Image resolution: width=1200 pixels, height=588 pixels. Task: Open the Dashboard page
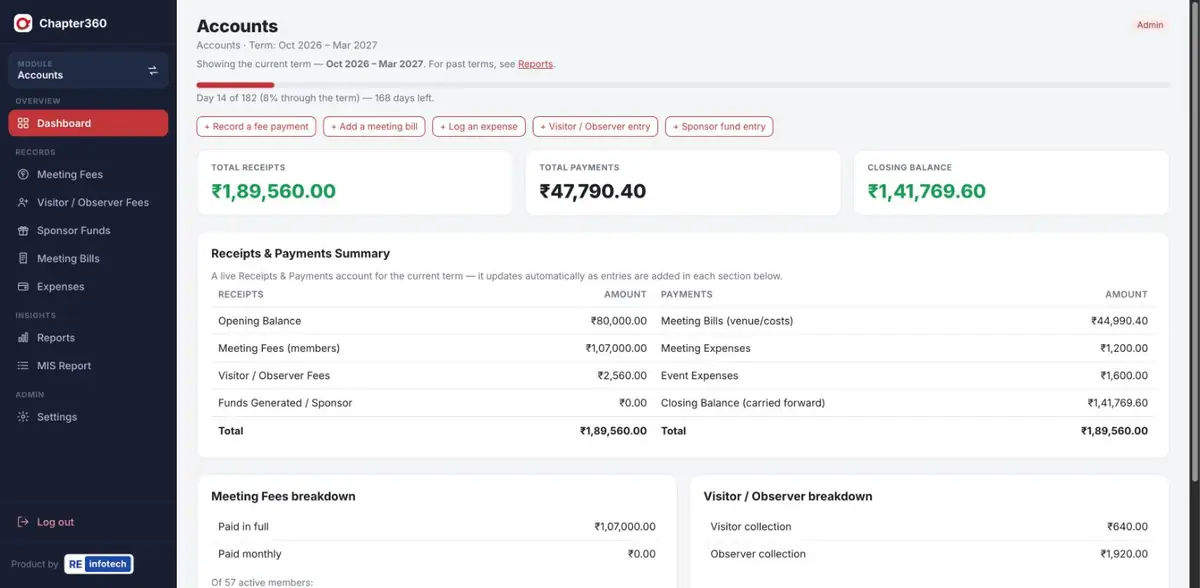coord(88,123)
